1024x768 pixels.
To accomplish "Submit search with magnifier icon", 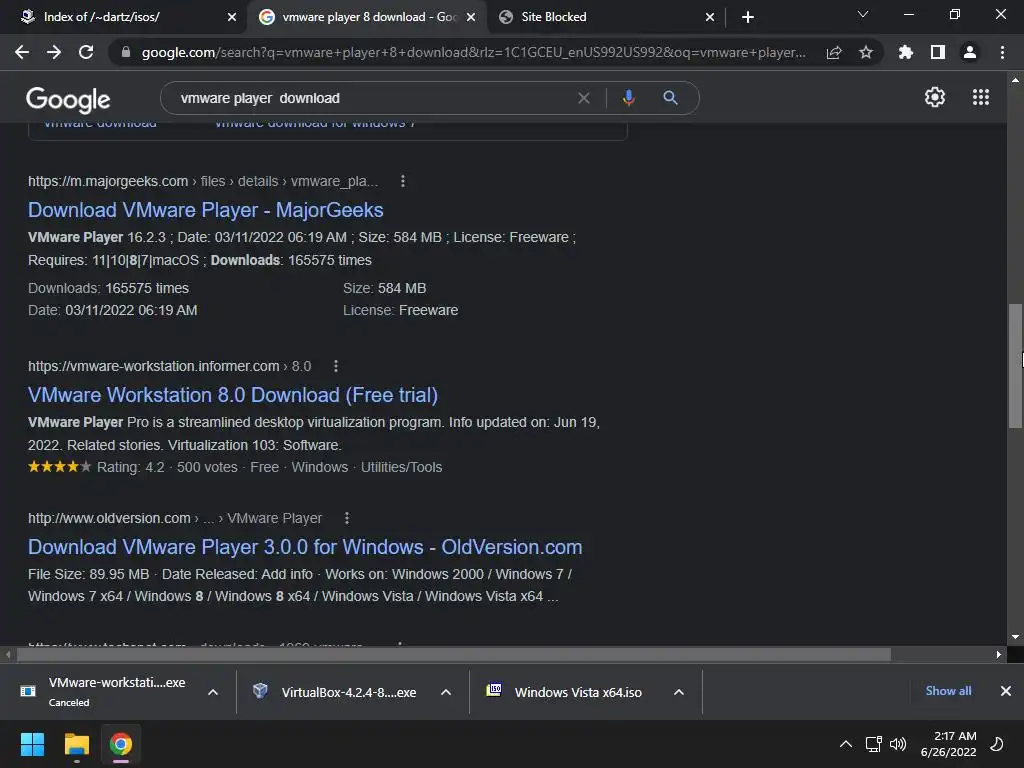I will pyautogui.click(x=670, y=98).
